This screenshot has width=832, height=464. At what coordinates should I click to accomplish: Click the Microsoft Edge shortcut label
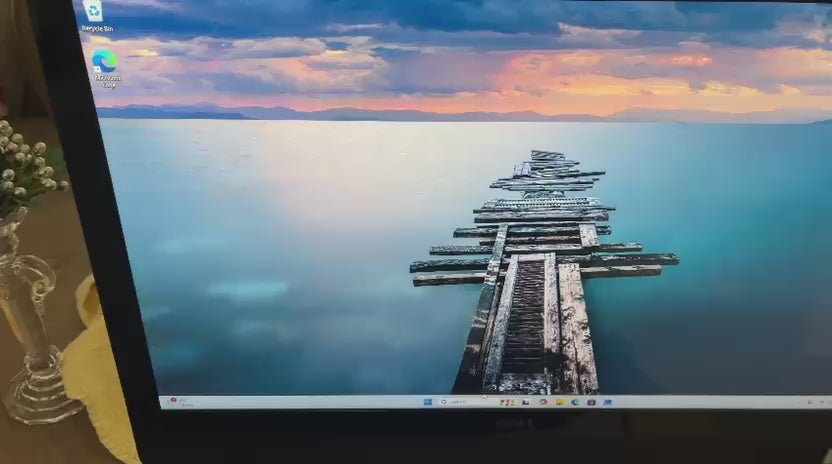point(108,81)
